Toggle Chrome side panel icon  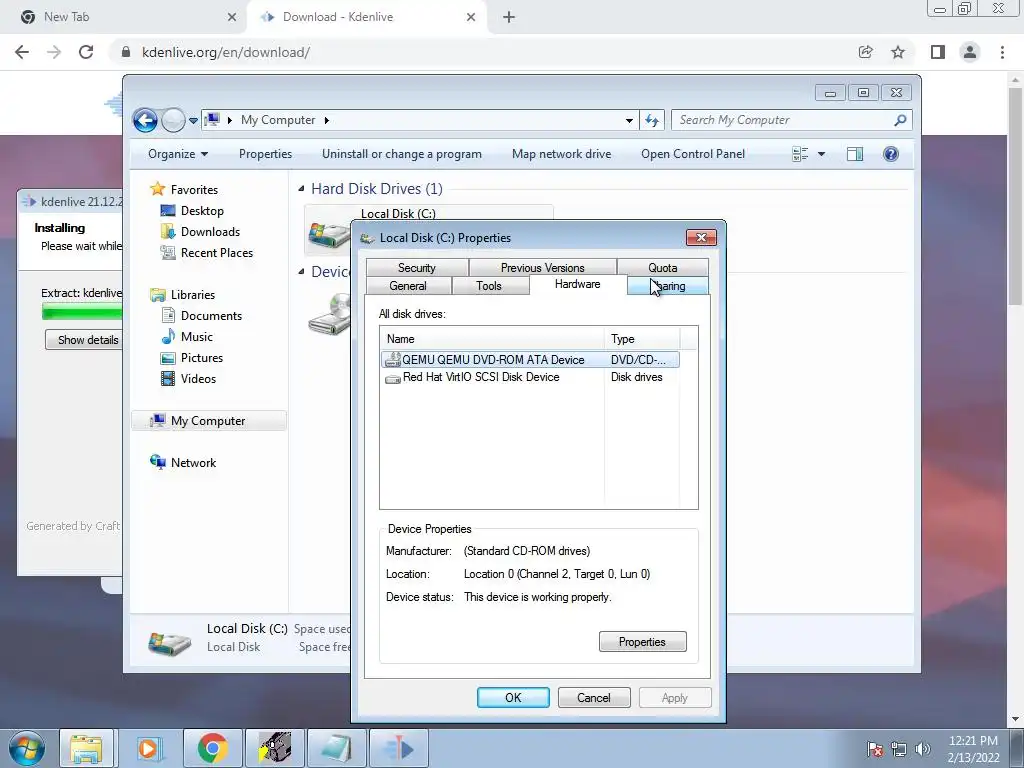pos(938,52)
